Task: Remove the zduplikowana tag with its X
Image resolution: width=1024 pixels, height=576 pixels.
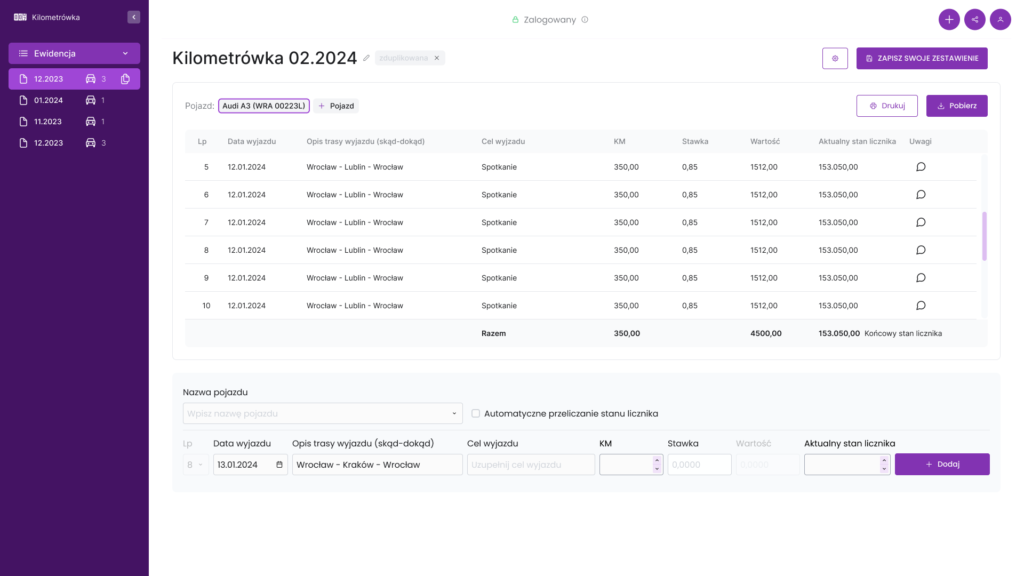Action: coord(436,58)
